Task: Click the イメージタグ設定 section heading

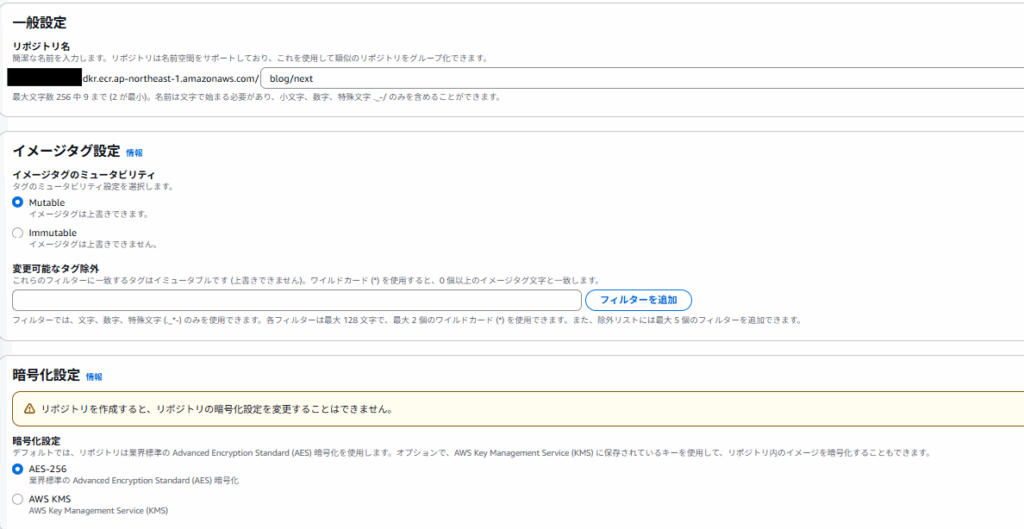Action: tap(66, 151)
